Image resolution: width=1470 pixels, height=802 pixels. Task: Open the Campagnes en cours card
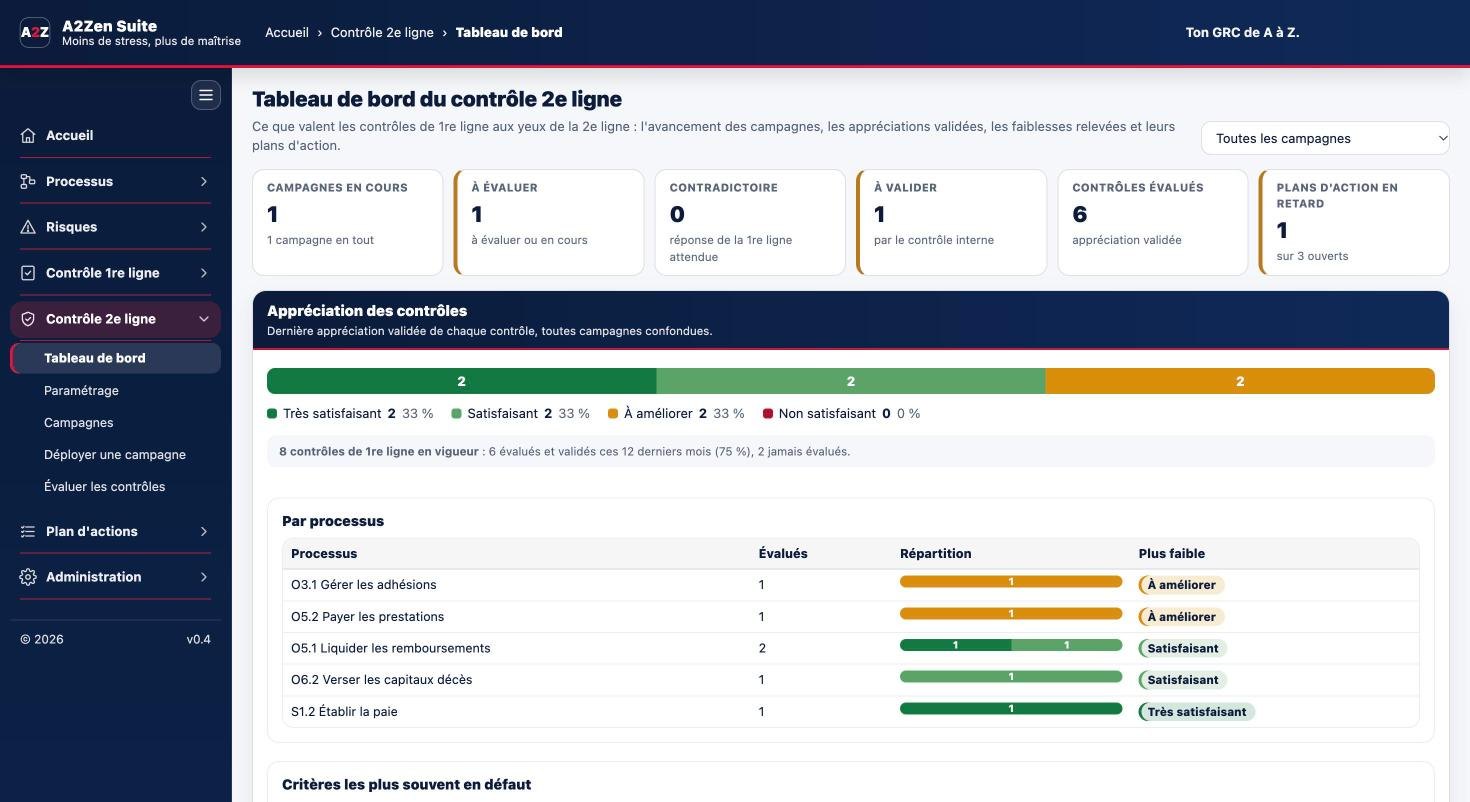click(347, 222)
